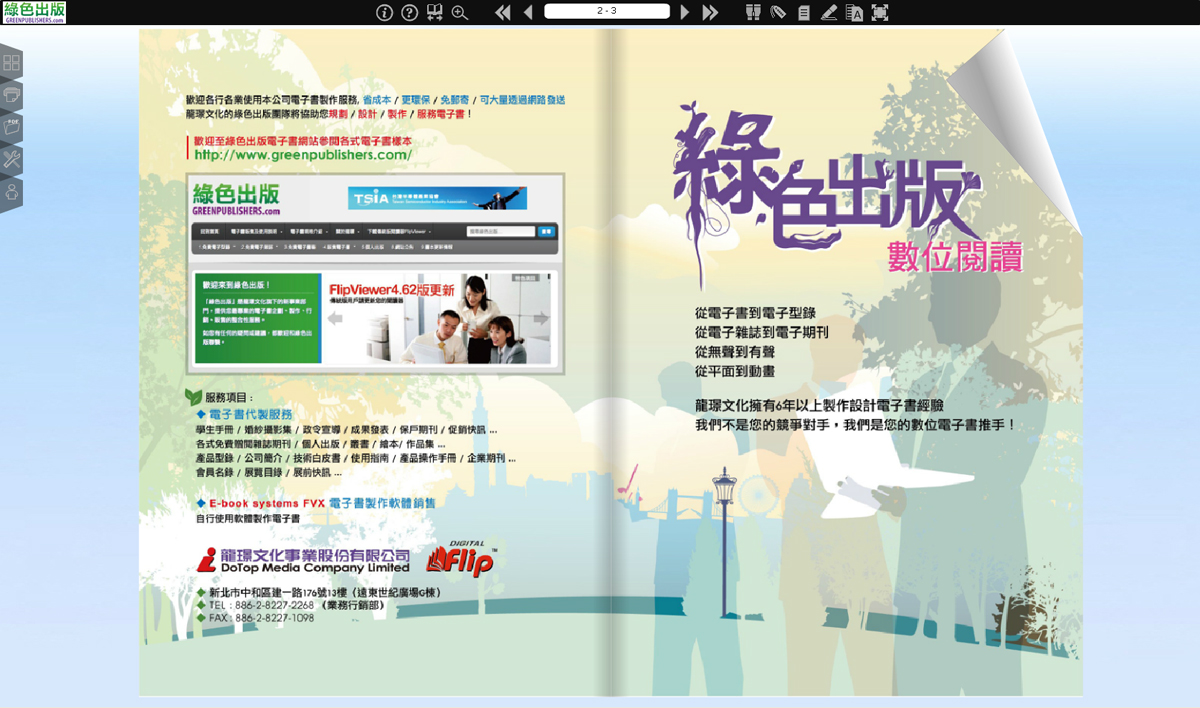Click the 服務項目 heading with leaf icon

pos(220,398)
